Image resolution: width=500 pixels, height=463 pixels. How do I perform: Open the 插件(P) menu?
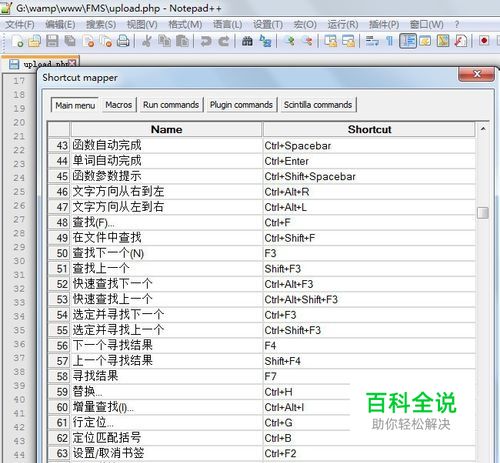(384, 24)
